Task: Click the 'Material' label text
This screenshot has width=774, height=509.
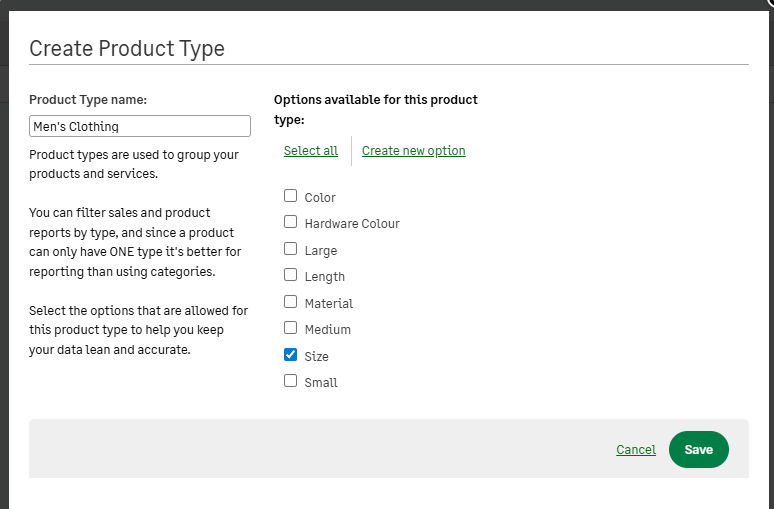Action: [x=329, y=303]
